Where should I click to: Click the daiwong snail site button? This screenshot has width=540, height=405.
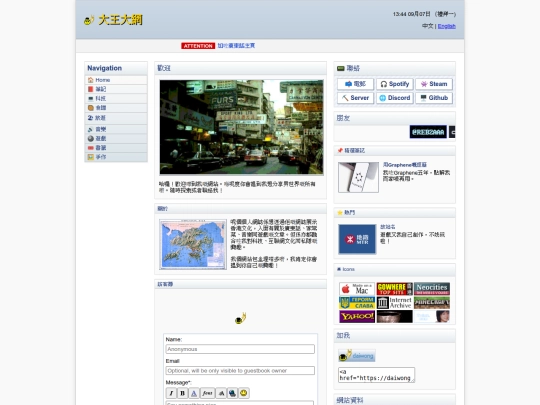click(357, 355)
